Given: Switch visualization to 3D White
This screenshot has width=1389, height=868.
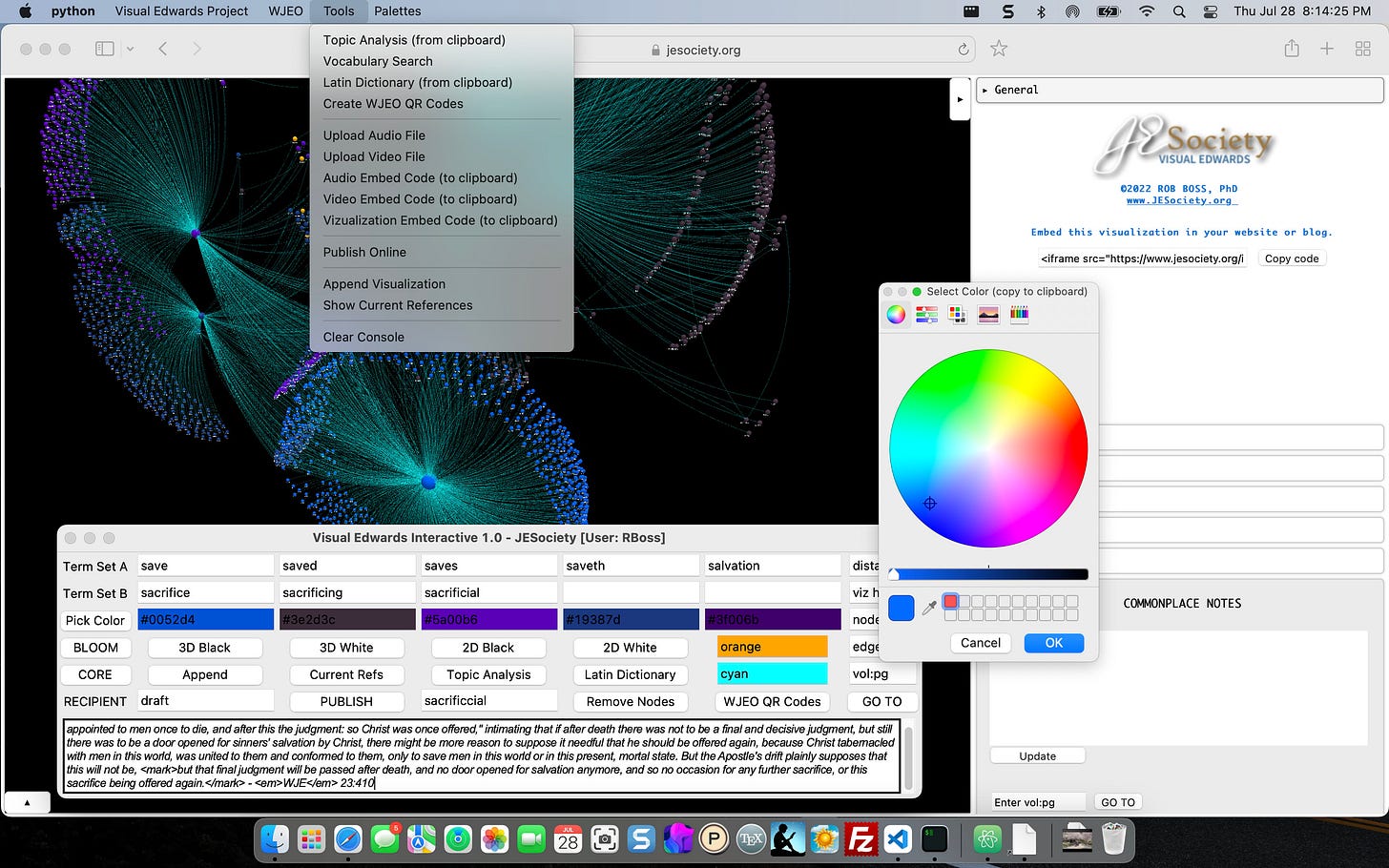Looking at the screenshot, I should point(346,648).
